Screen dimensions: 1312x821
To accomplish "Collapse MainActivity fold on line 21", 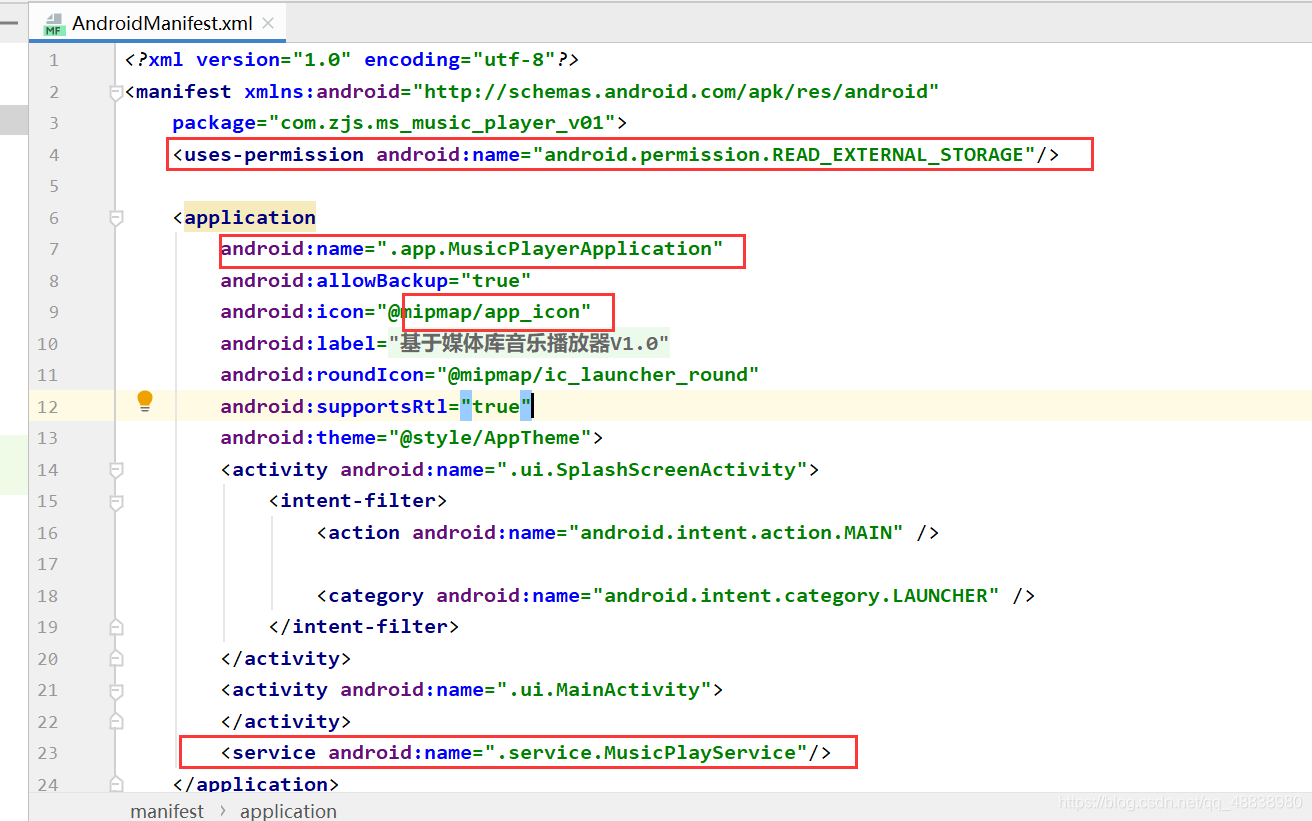I will 116,690.
